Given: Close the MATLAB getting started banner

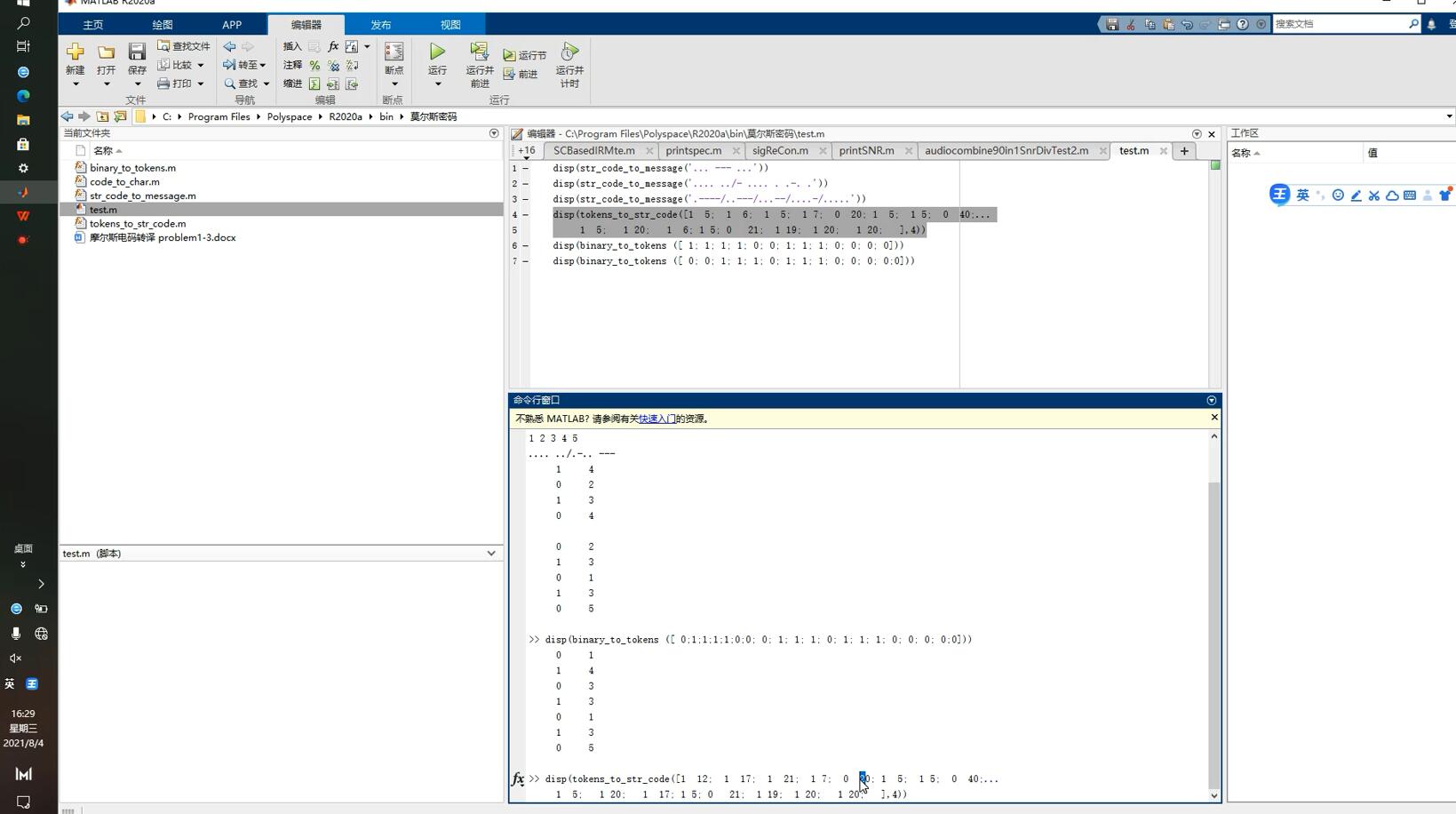Looking at the screenshot, I should point(1214,418).
